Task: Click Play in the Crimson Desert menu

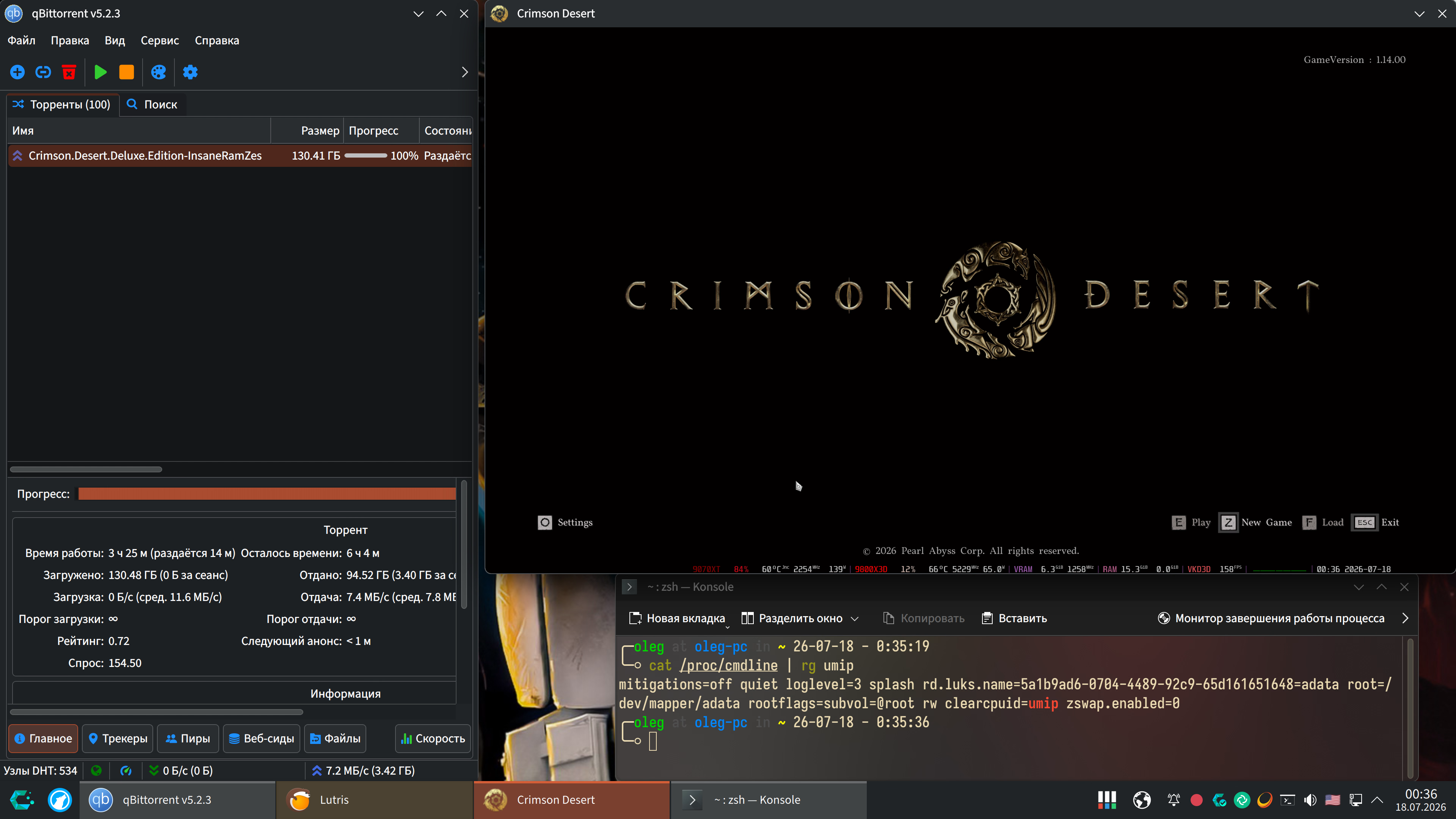Action: (1191, 522)
